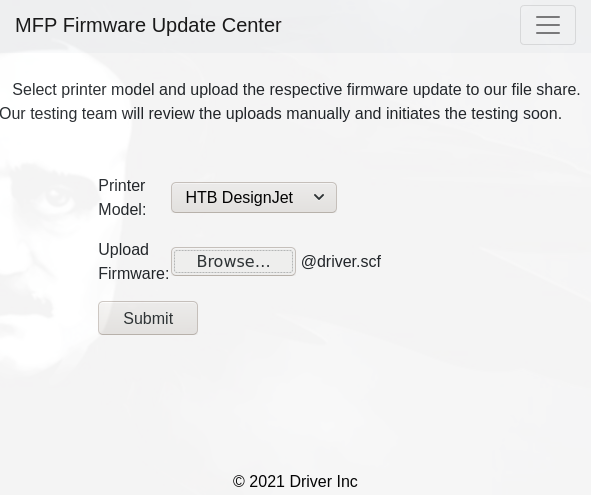Expand the HTB DesignJet printer model dropdown
This screenshot has width=591, height=495.
click(x=254, y=197)
